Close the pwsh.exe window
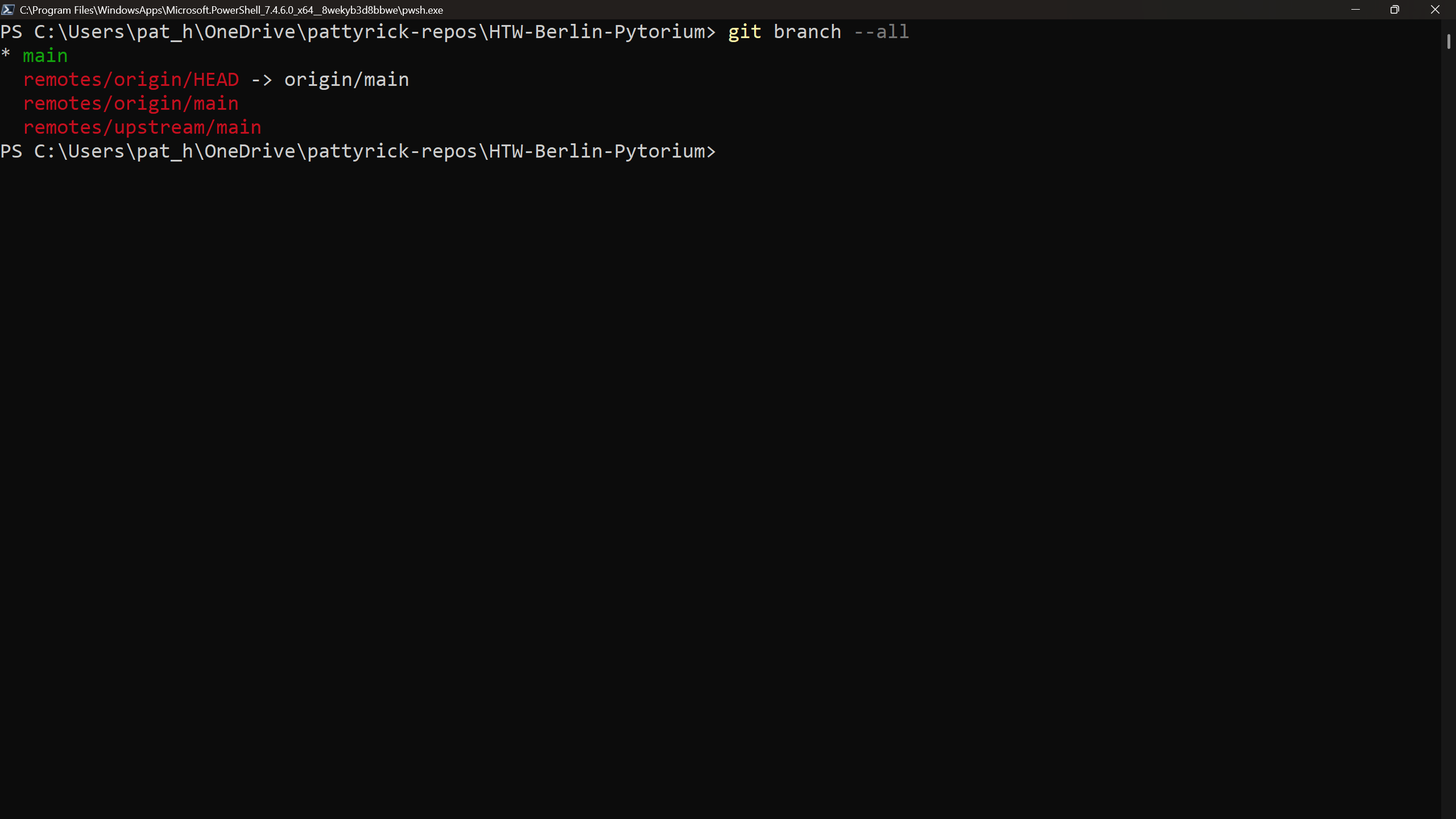This screenshot has width=1456, height=819. click(x=1435, y=10)
